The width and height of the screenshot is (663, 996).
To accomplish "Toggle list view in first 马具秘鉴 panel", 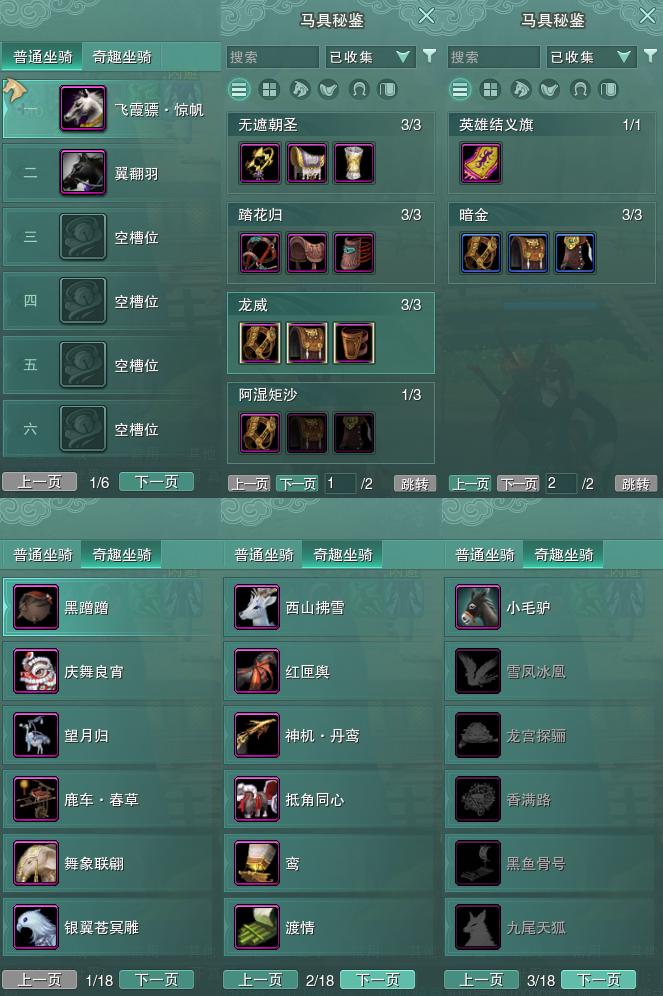I will [239, 90].
